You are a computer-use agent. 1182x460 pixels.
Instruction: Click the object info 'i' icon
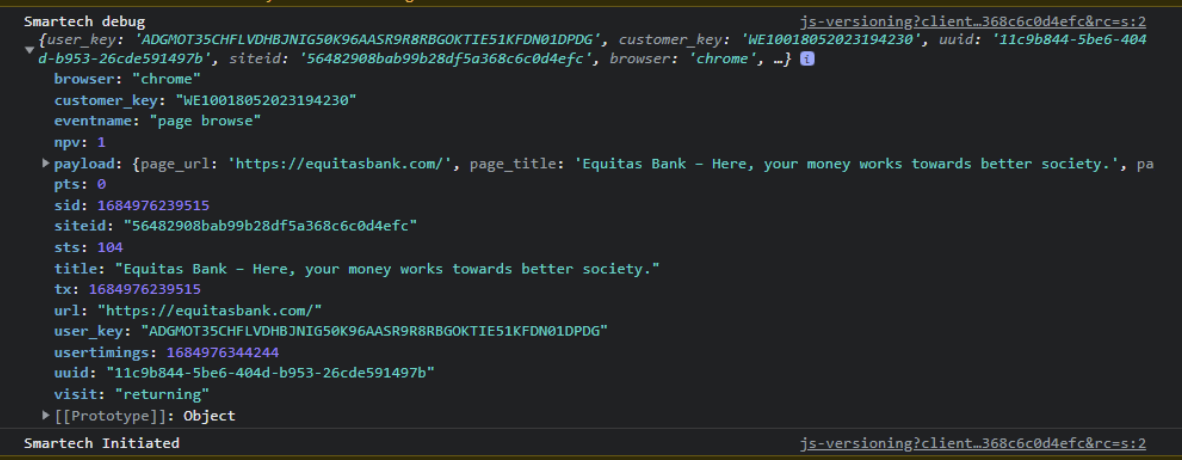(x=807, y=59)
